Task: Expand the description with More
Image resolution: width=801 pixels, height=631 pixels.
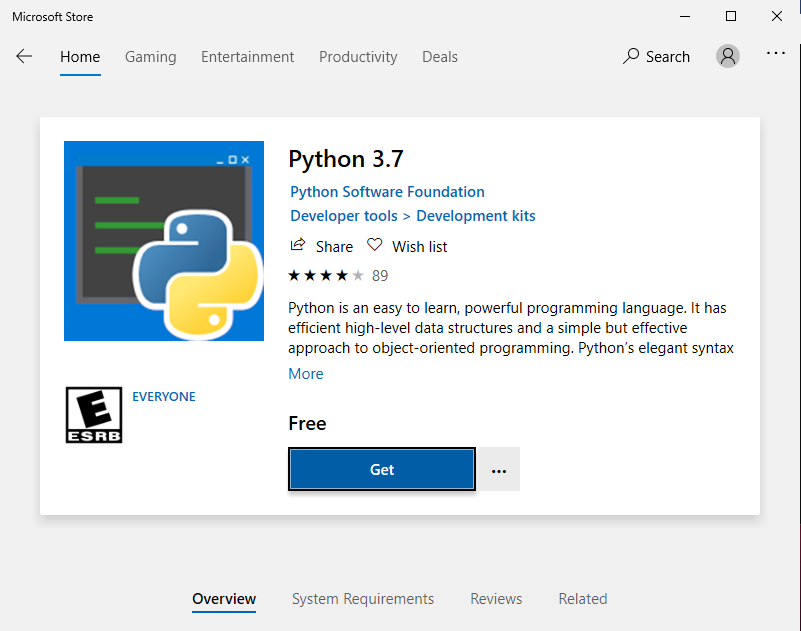Action: click(x=305, y=374)
